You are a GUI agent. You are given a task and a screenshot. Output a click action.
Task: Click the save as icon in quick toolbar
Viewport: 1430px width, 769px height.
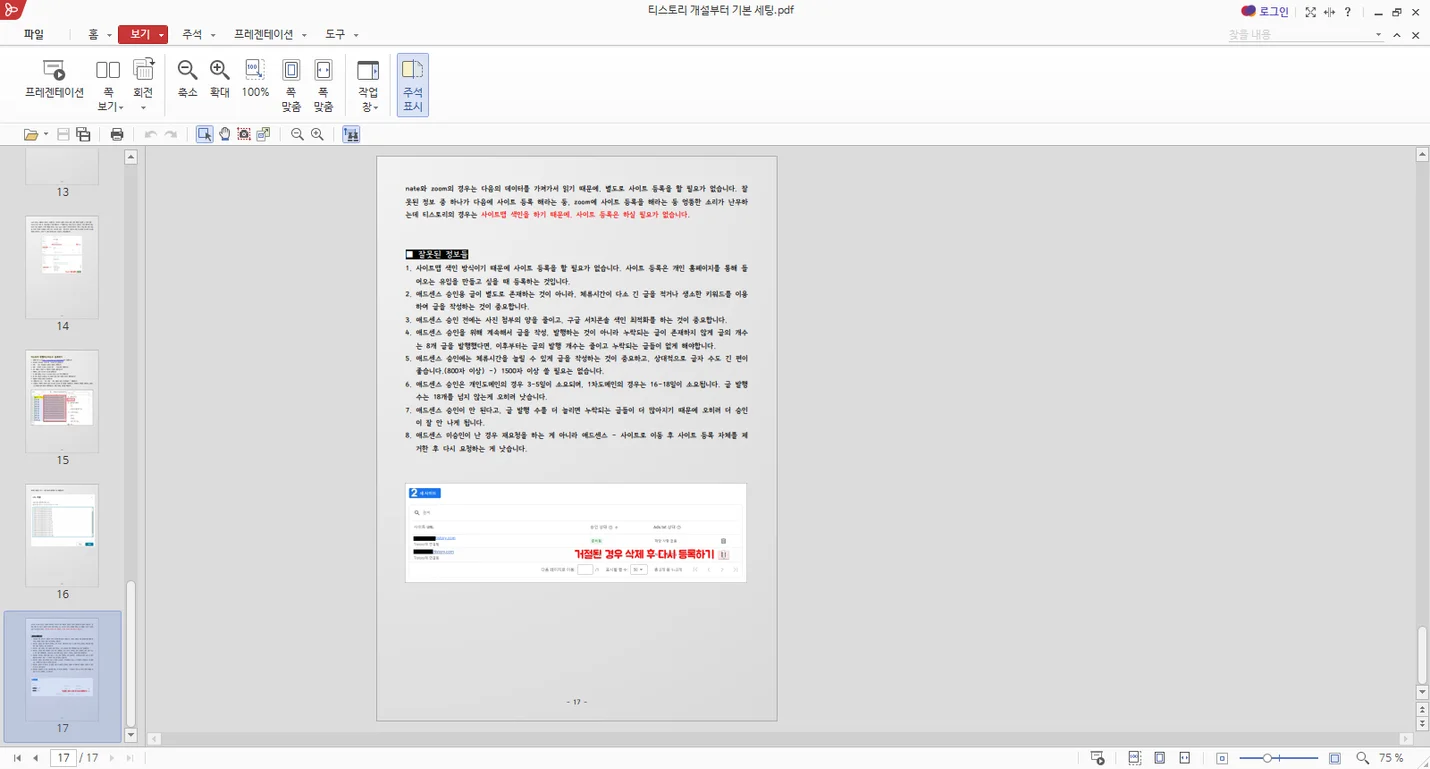point(83,134)
